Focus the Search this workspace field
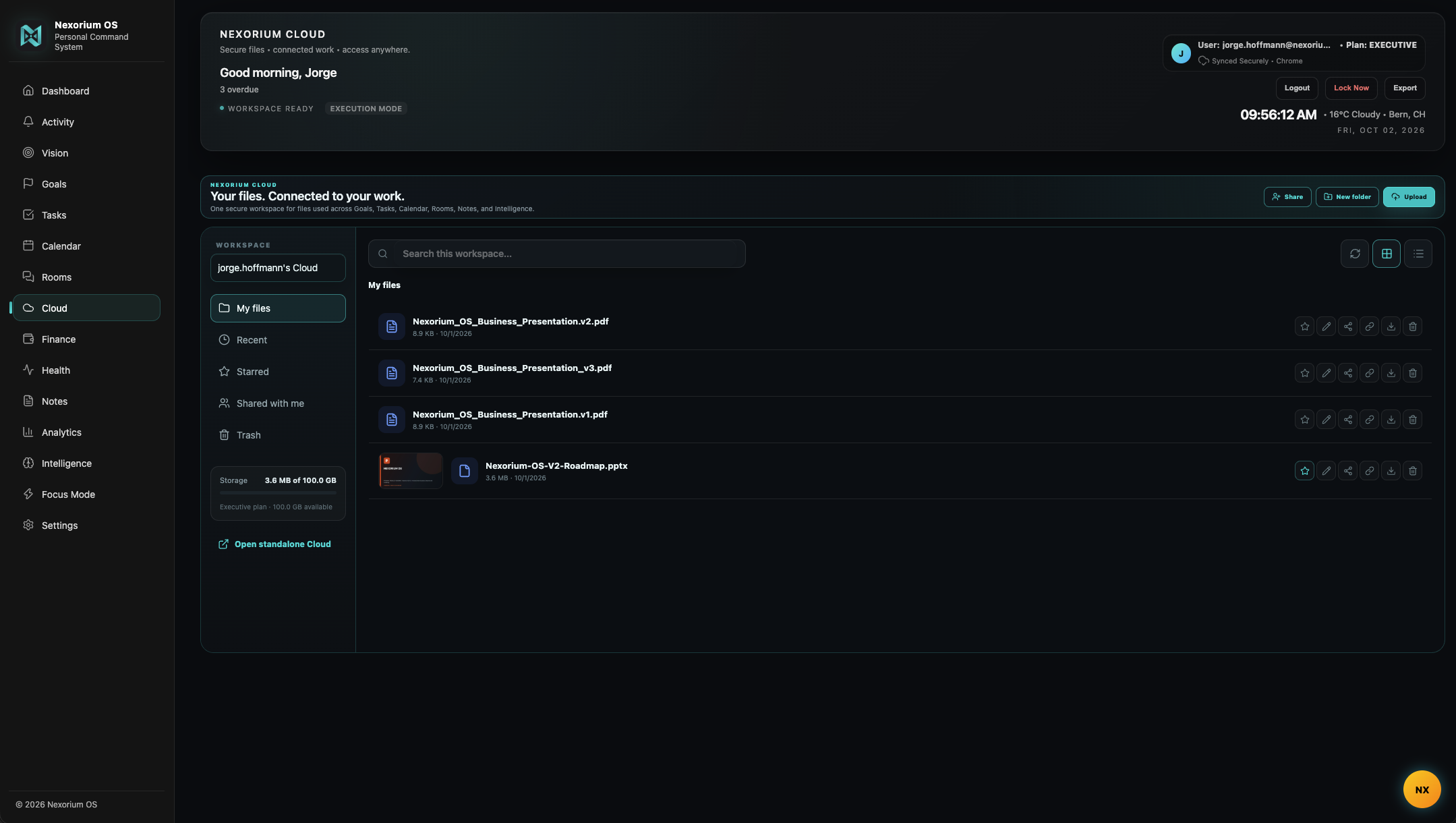Viewport: 1456px width, 823px height. (x=557, y=254)
